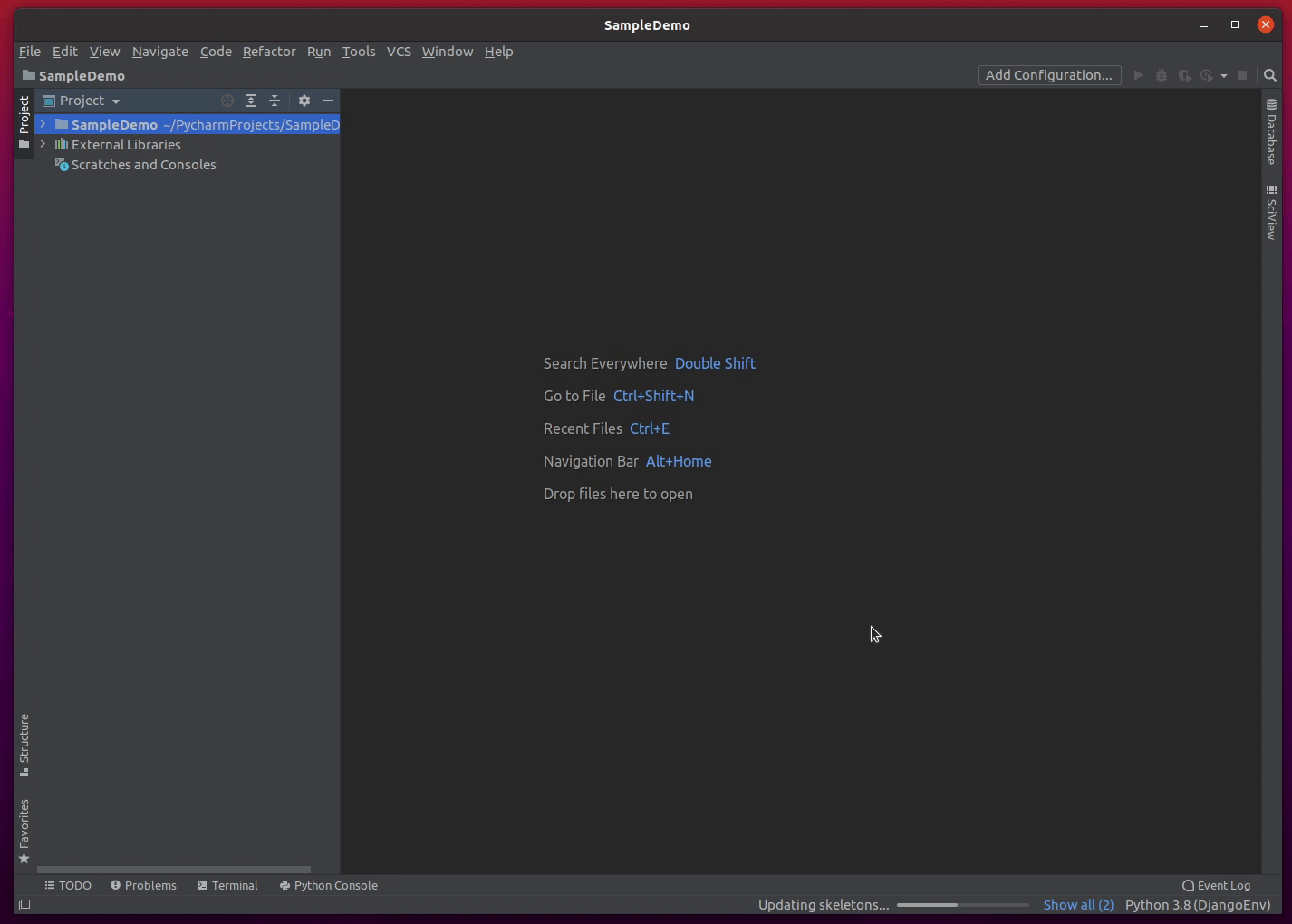Hide the Project tool window
This screenshot has width=1292, height=924.
tap(328, 101)
